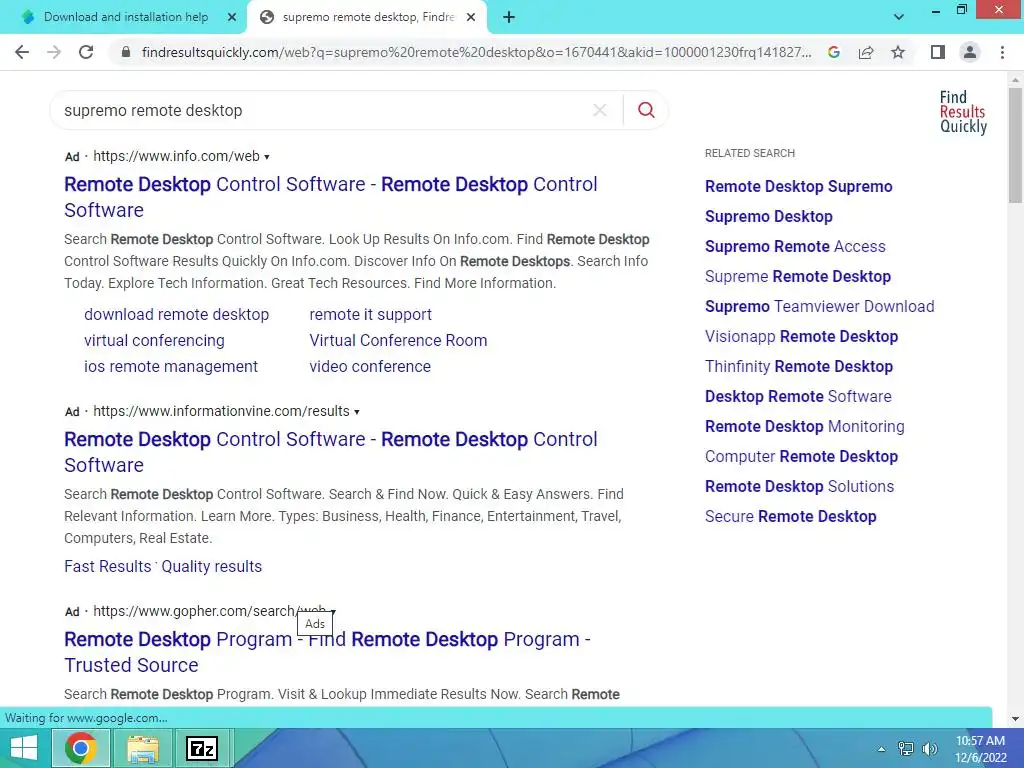The height and width of the screenshot is (768, 1024).
Task: Select related search Supremo Teamviewer Download
Action: [820, 306]
